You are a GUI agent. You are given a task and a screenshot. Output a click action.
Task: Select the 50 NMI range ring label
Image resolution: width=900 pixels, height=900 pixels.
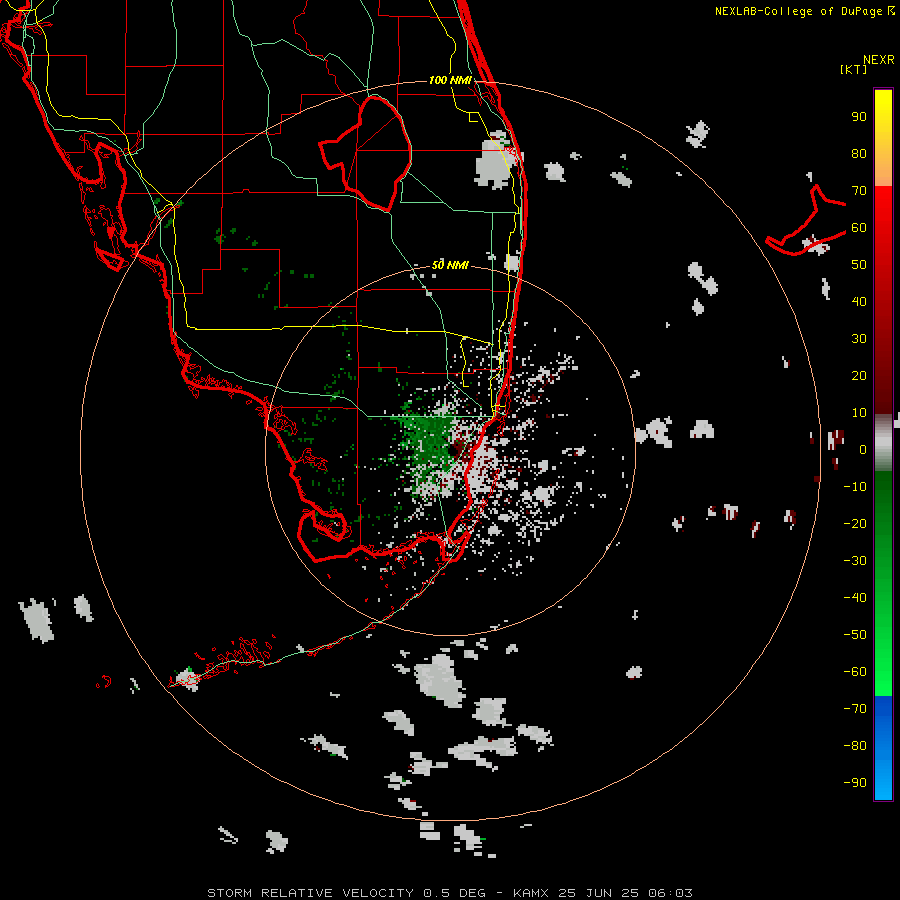pos(450,265)
